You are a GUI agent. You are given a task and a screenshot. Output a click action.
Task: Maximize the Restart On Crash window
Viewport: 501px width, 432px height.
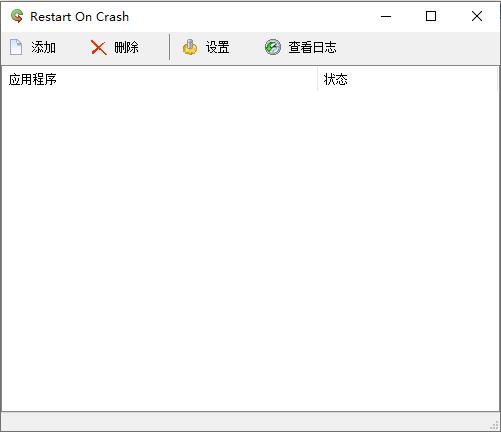[431, 16]
